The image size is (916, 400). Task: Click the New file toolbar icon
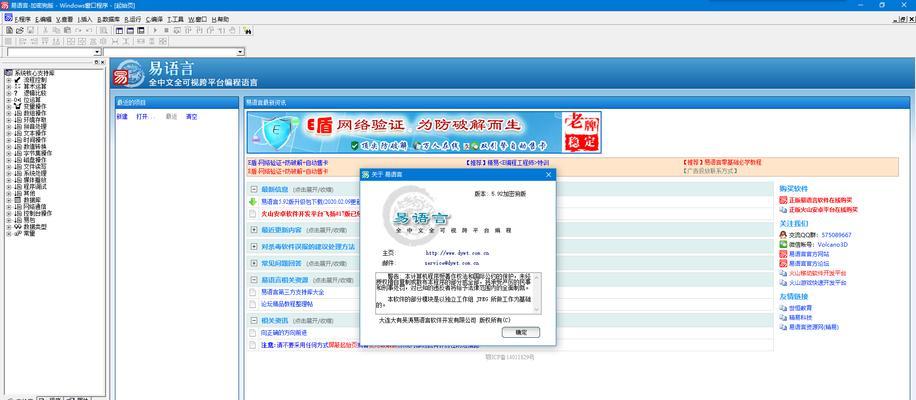coord(9,30)
